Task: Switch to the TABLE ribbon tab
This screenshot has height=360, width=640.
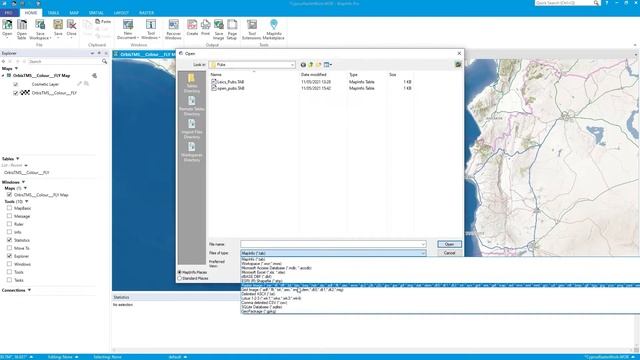Action: coord(53,13)
